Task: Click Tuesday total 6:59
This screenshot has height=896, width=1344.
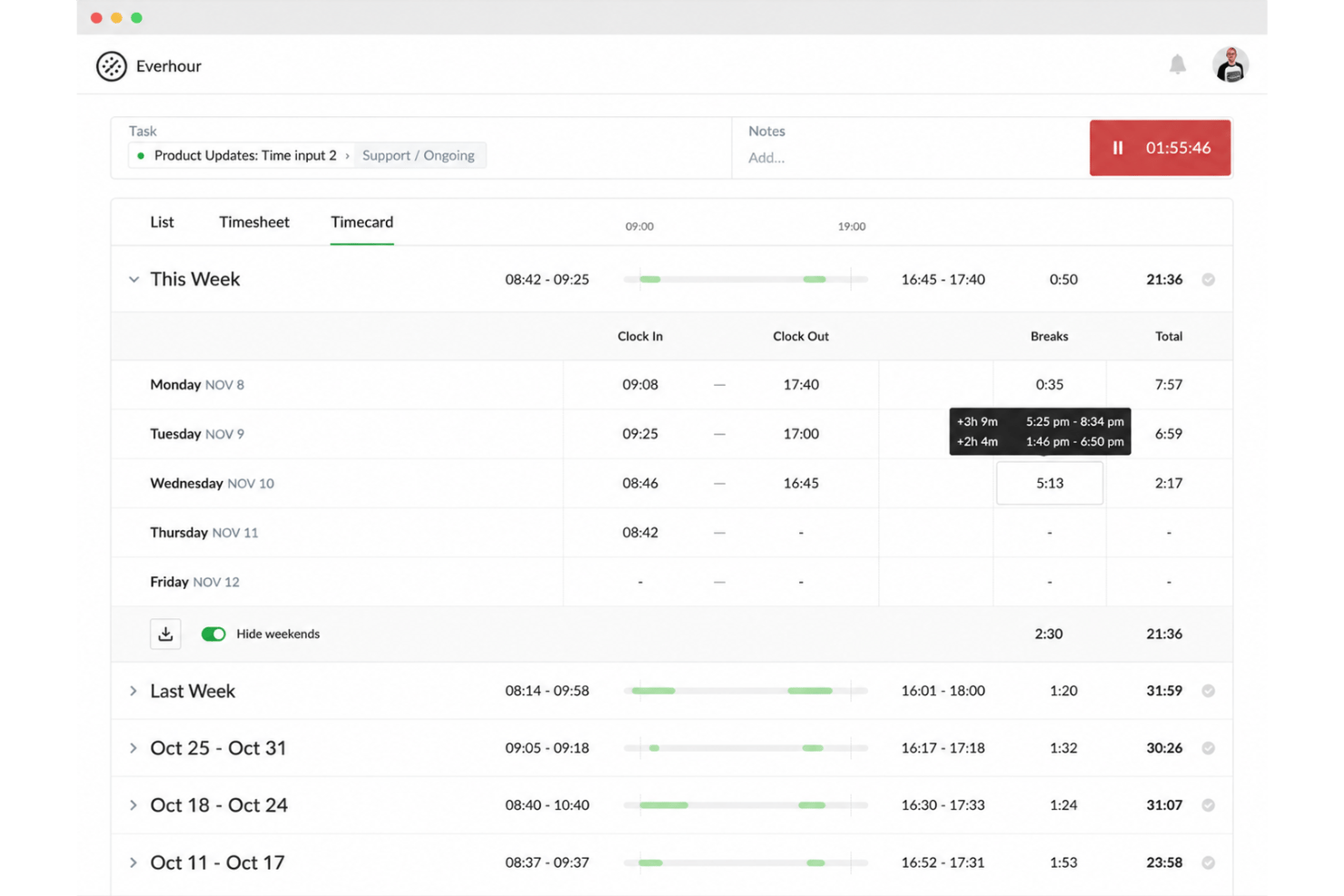Action: (1169, 434)
